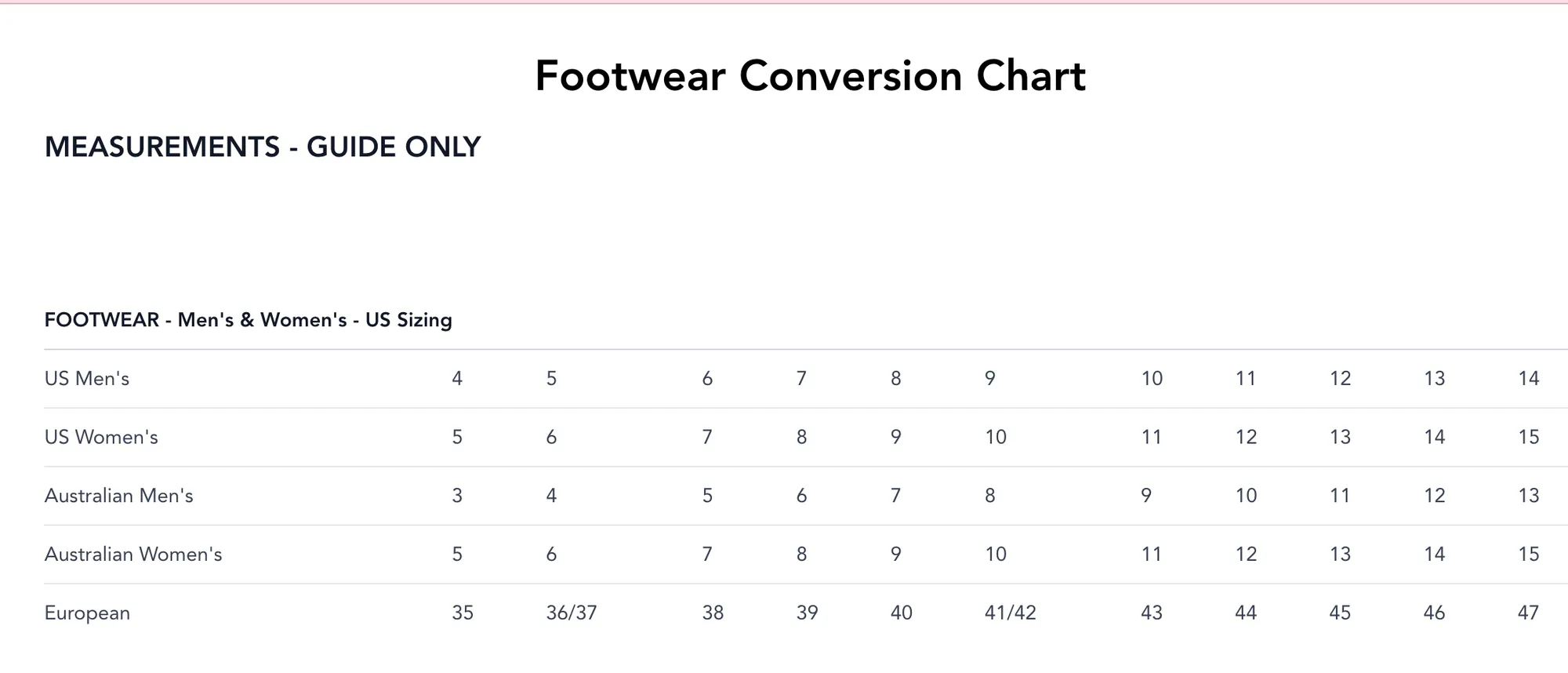This screenshot has height=673, width=1568.
Task: Select European size 47 cell
Action: pyautogui.click(x=1529, y=613)
